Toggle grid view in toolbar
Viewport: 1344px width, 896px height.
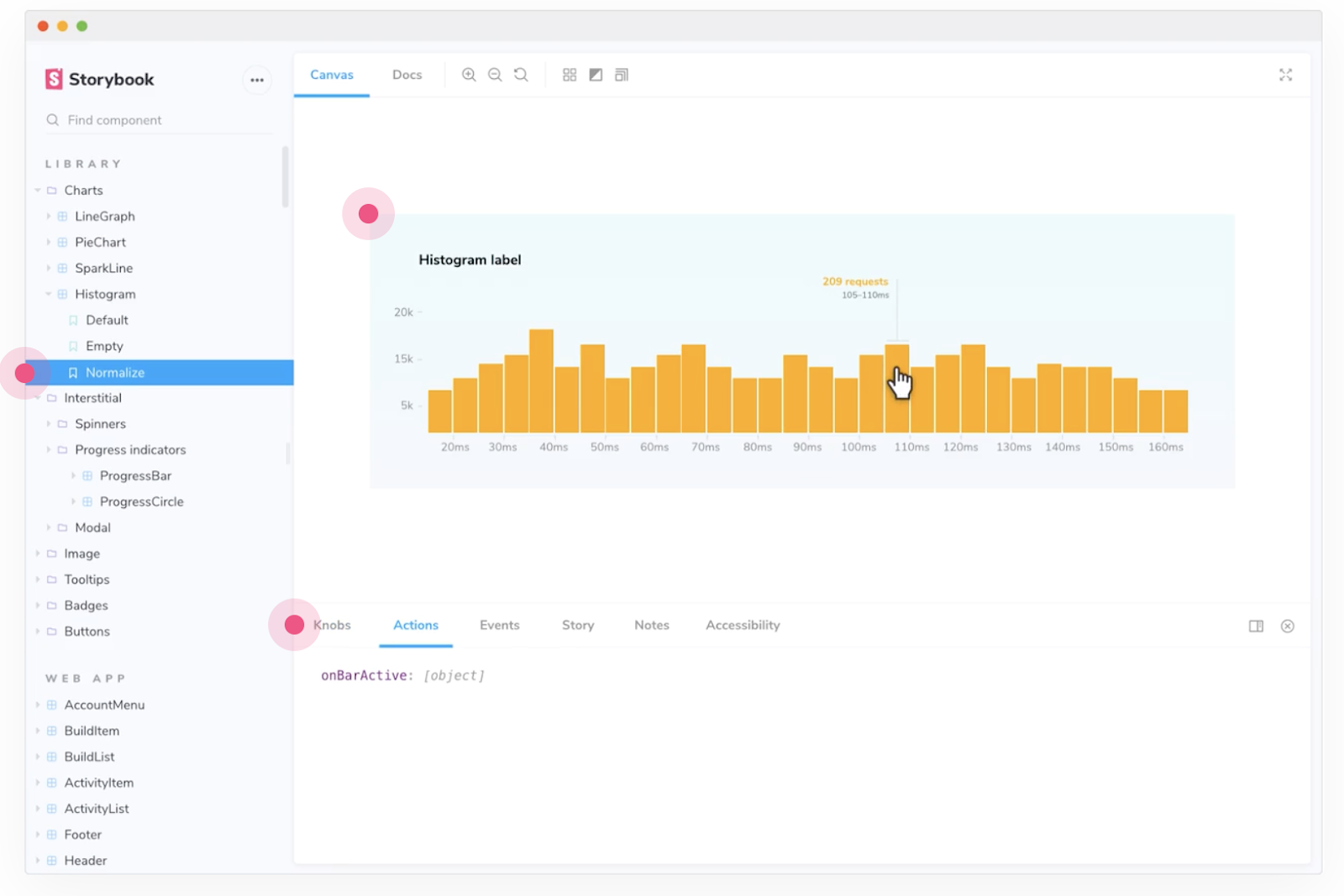click(570, 75)
